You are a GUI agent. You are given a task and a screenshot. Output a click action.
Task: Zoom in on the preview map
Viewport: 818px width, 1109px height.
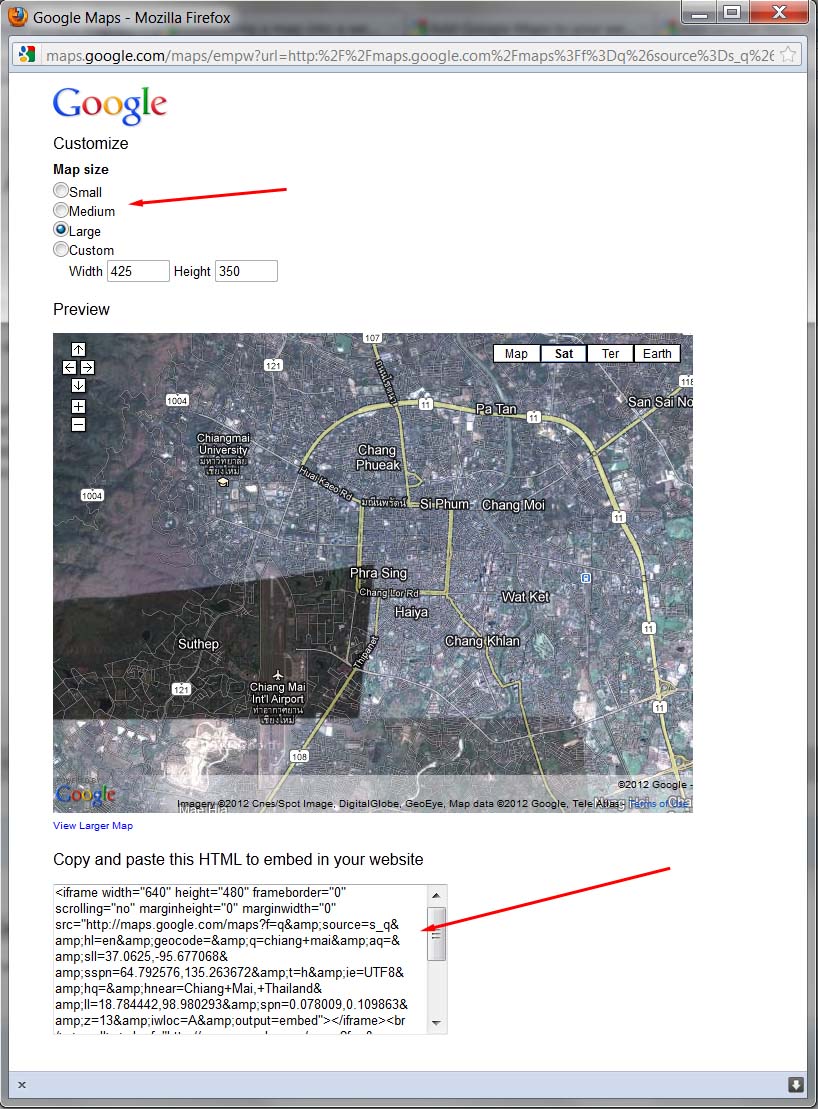pos(78,407)
